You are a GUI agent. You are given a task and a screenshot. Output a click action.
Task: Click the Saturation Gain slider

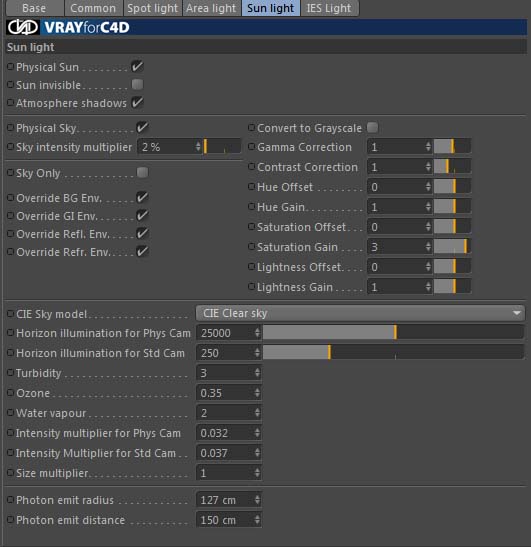453,247
